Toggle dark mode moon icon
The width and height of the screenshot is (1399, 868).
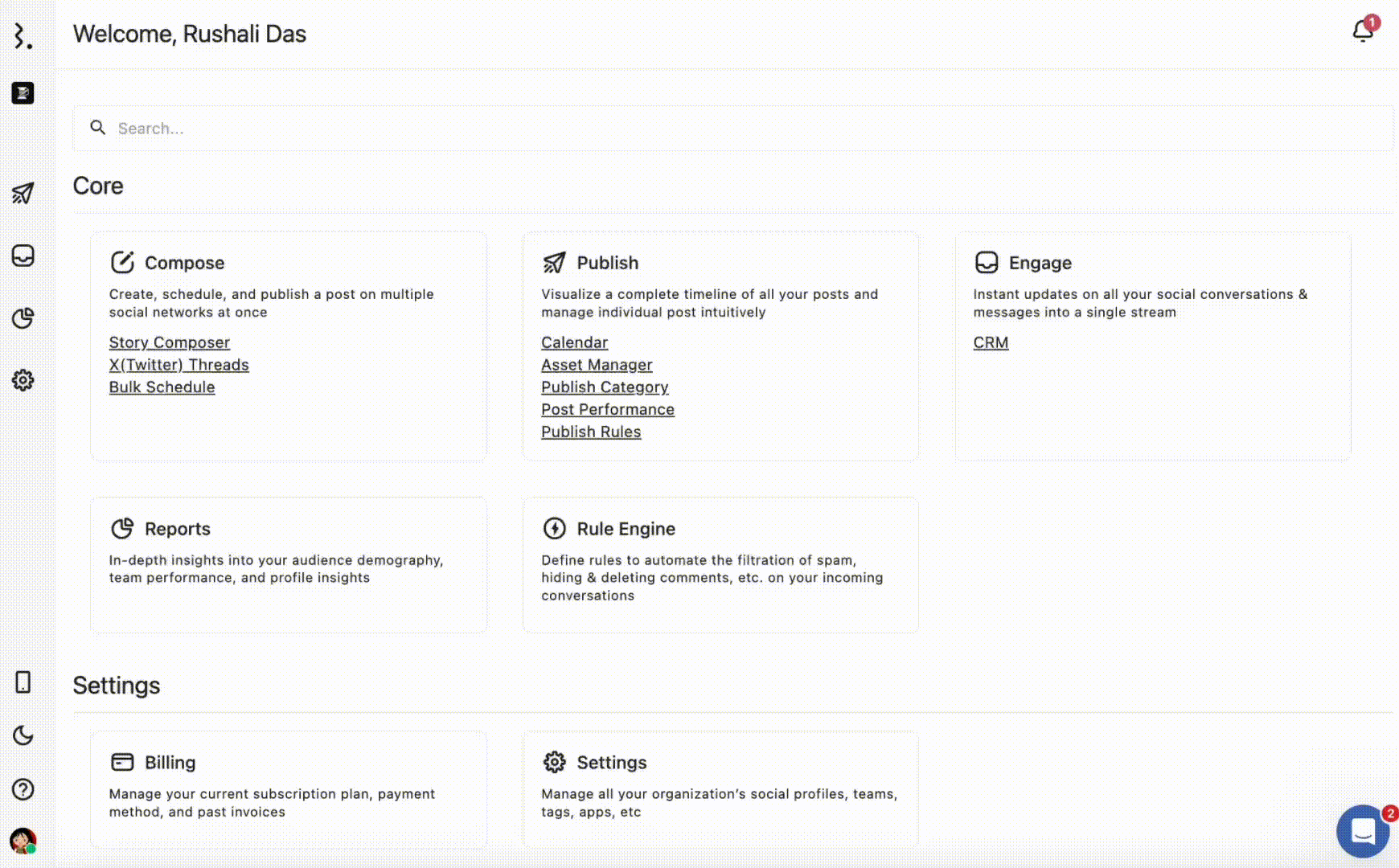(23, 735)
